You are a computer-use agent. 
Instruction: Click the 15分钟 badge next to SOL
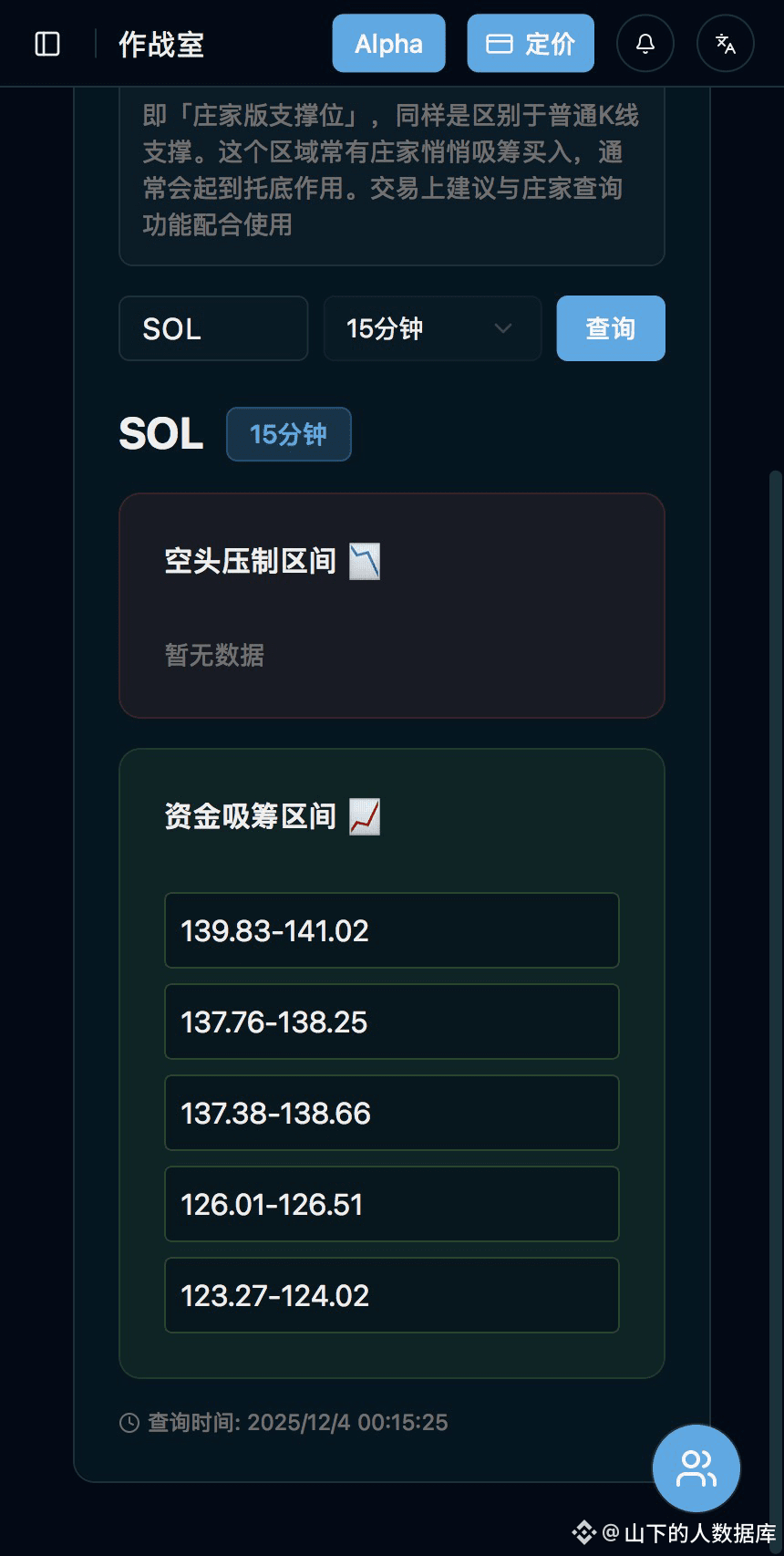point(288,434)
